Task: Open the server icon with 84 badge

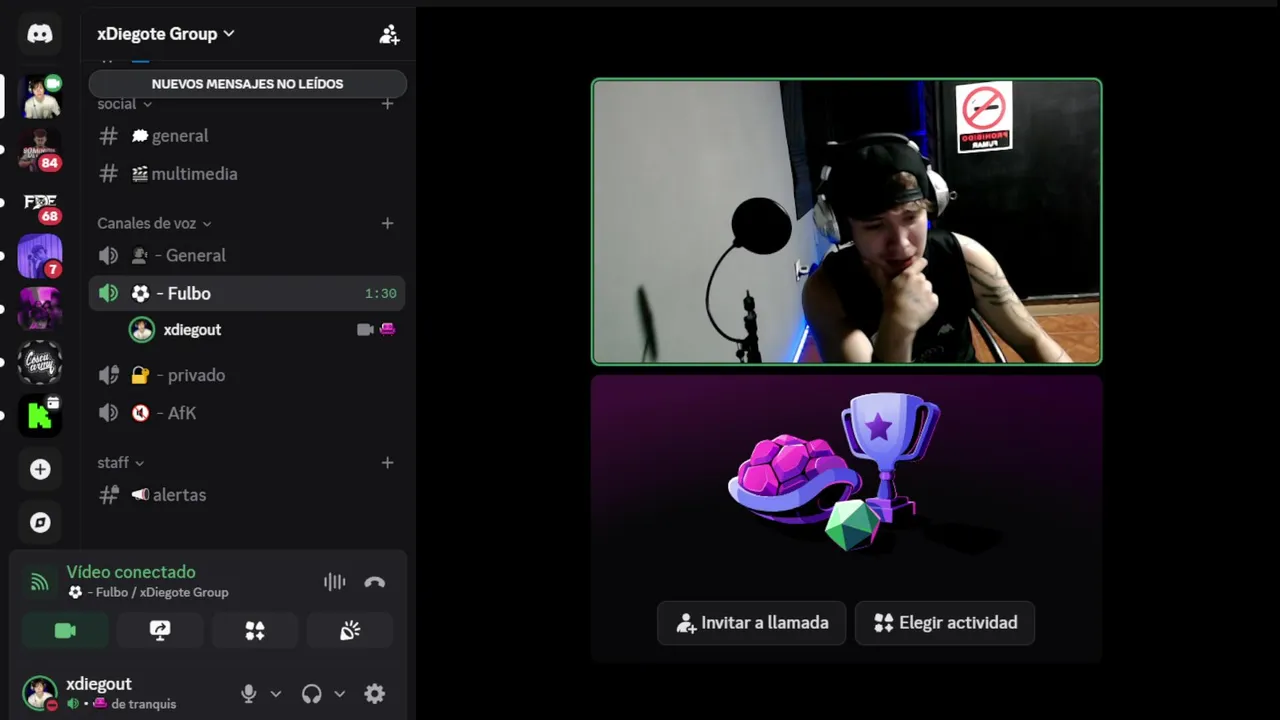Action: [x=40, y=149]
